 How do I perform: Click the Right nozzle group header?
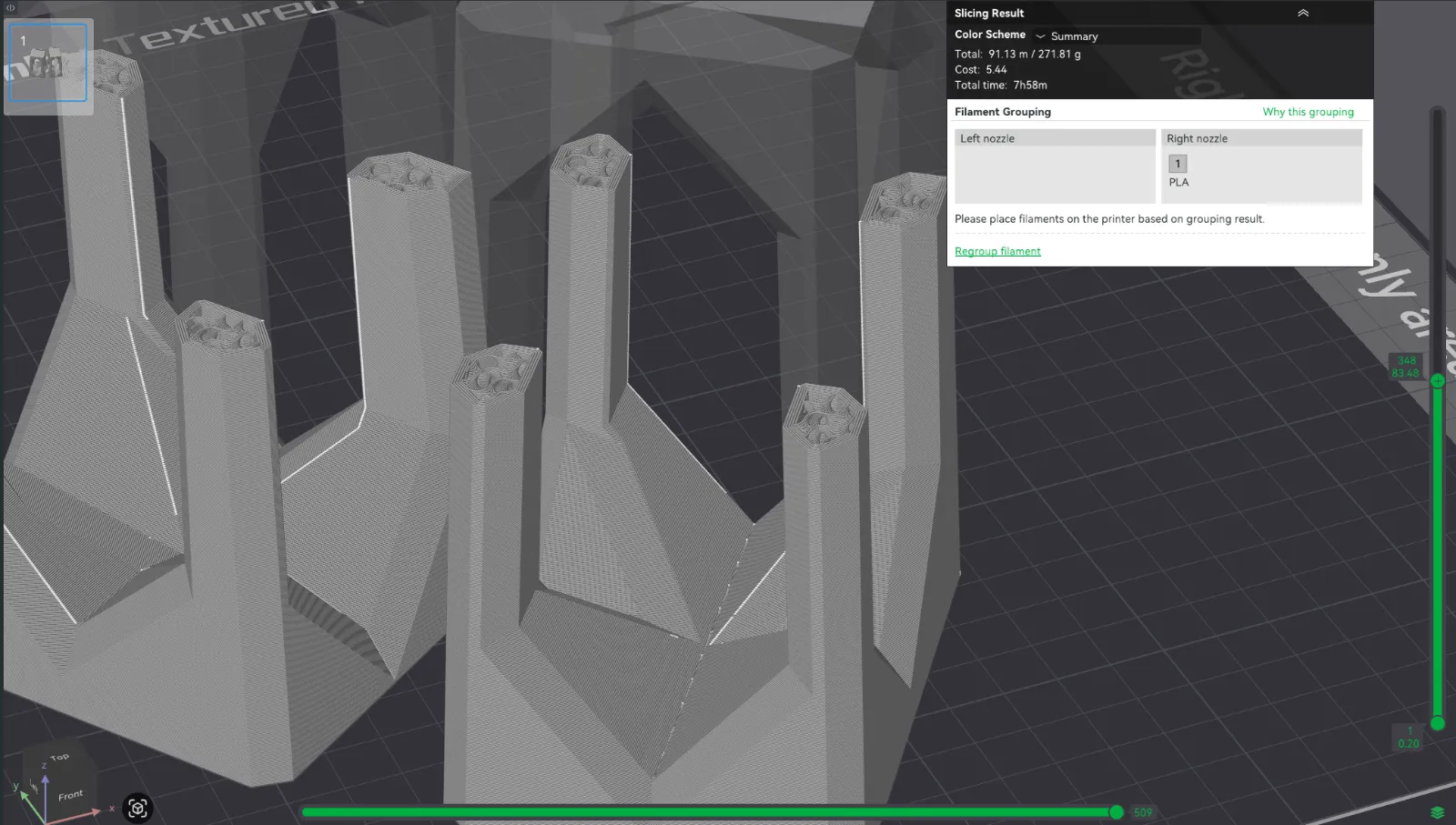coord(1261,138)
